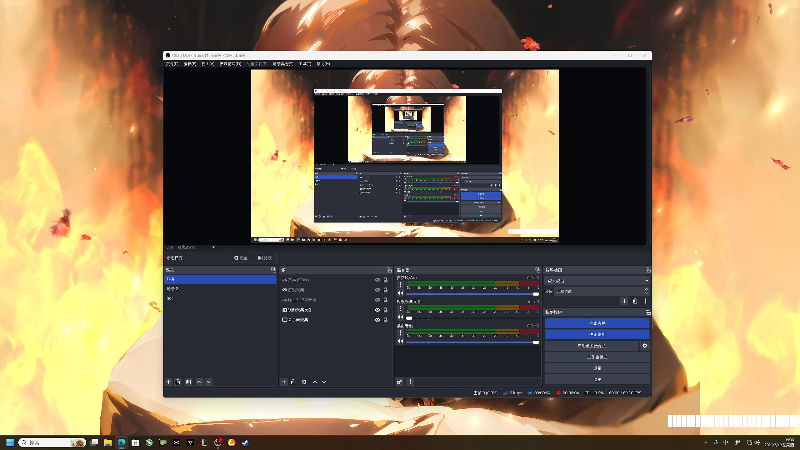Screen dimensions: 800x450
Task: Move selected source down in Sources toolbar
Action: pos(324,382)
